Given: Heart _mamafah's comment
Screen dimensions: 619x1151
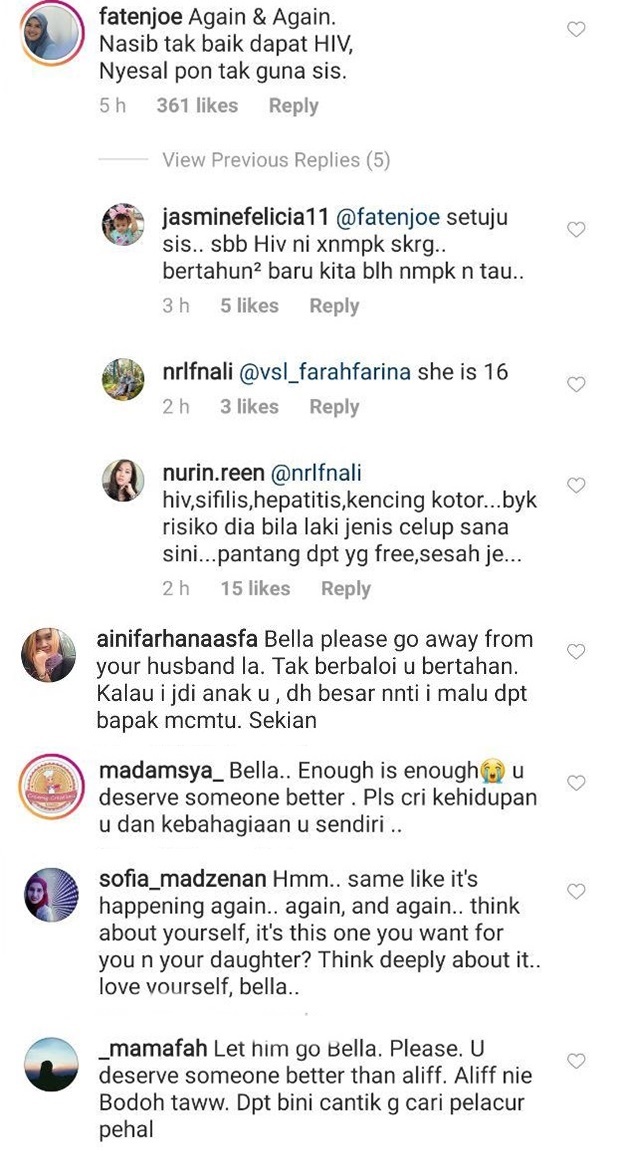Looking at the screenshot, I should pos(576,1061).
